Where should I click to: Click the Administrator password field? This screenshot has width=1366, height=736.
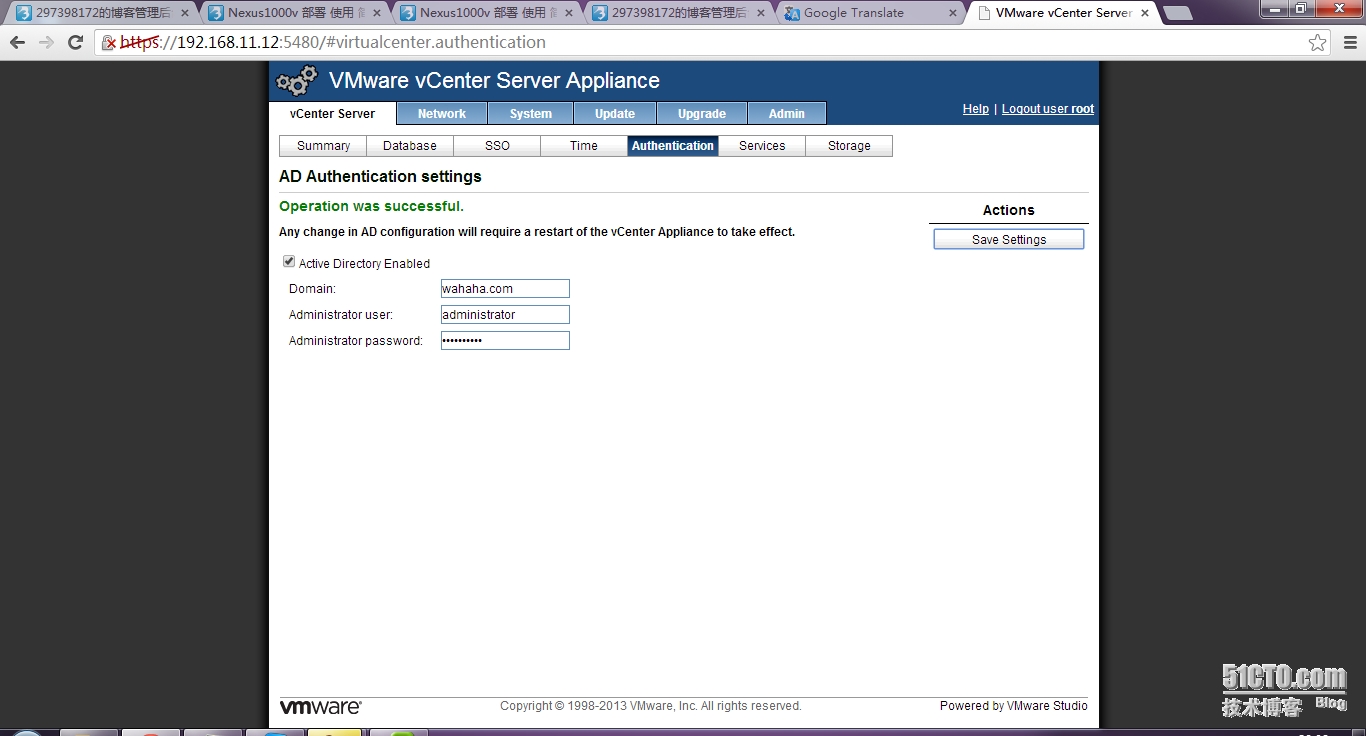click(505, 341)
